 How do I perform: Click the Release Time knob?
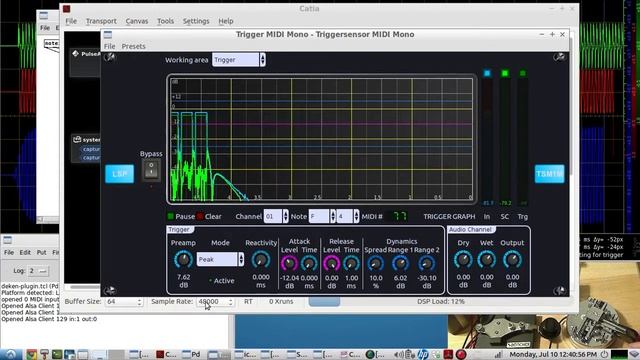pos(351,263)
